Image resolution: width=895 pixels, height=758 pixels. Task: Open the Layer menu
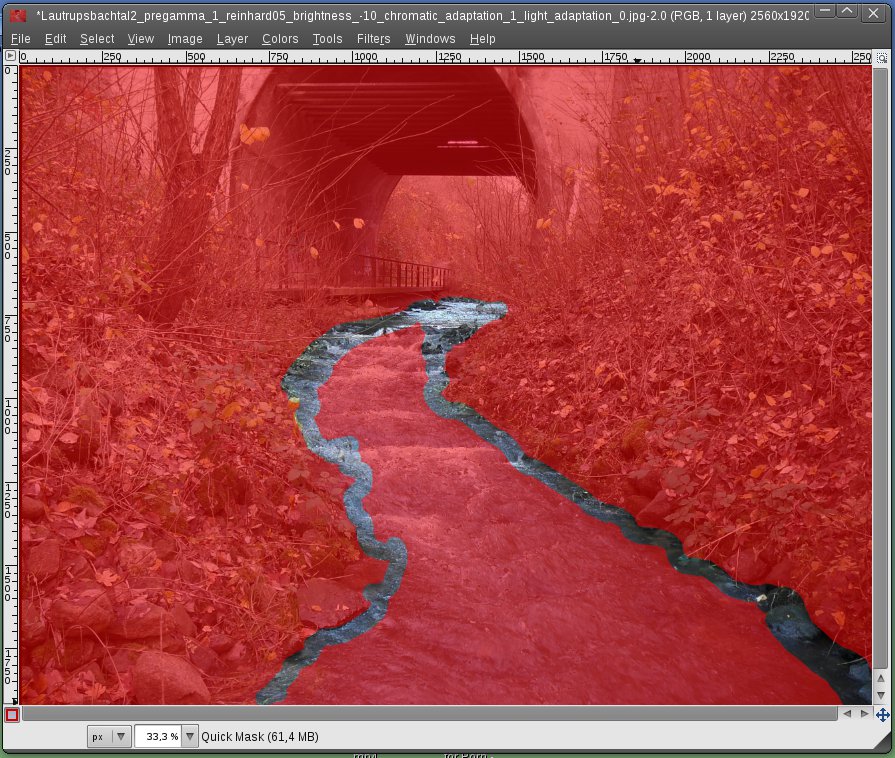click(x=232, y=39)
